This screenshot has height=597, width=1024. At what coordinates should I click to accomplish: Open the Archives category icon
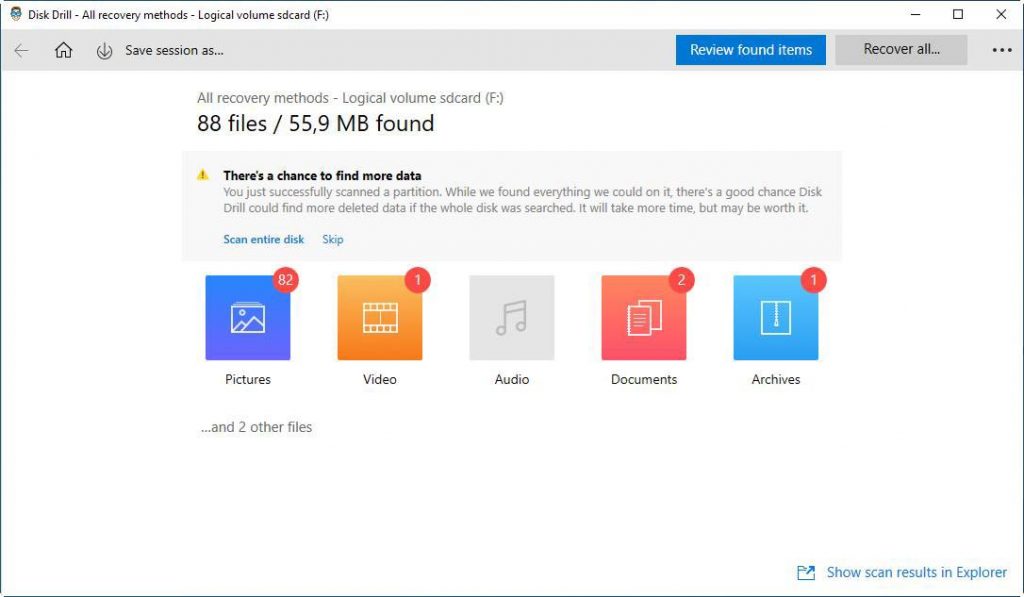(x=775, y=317)
